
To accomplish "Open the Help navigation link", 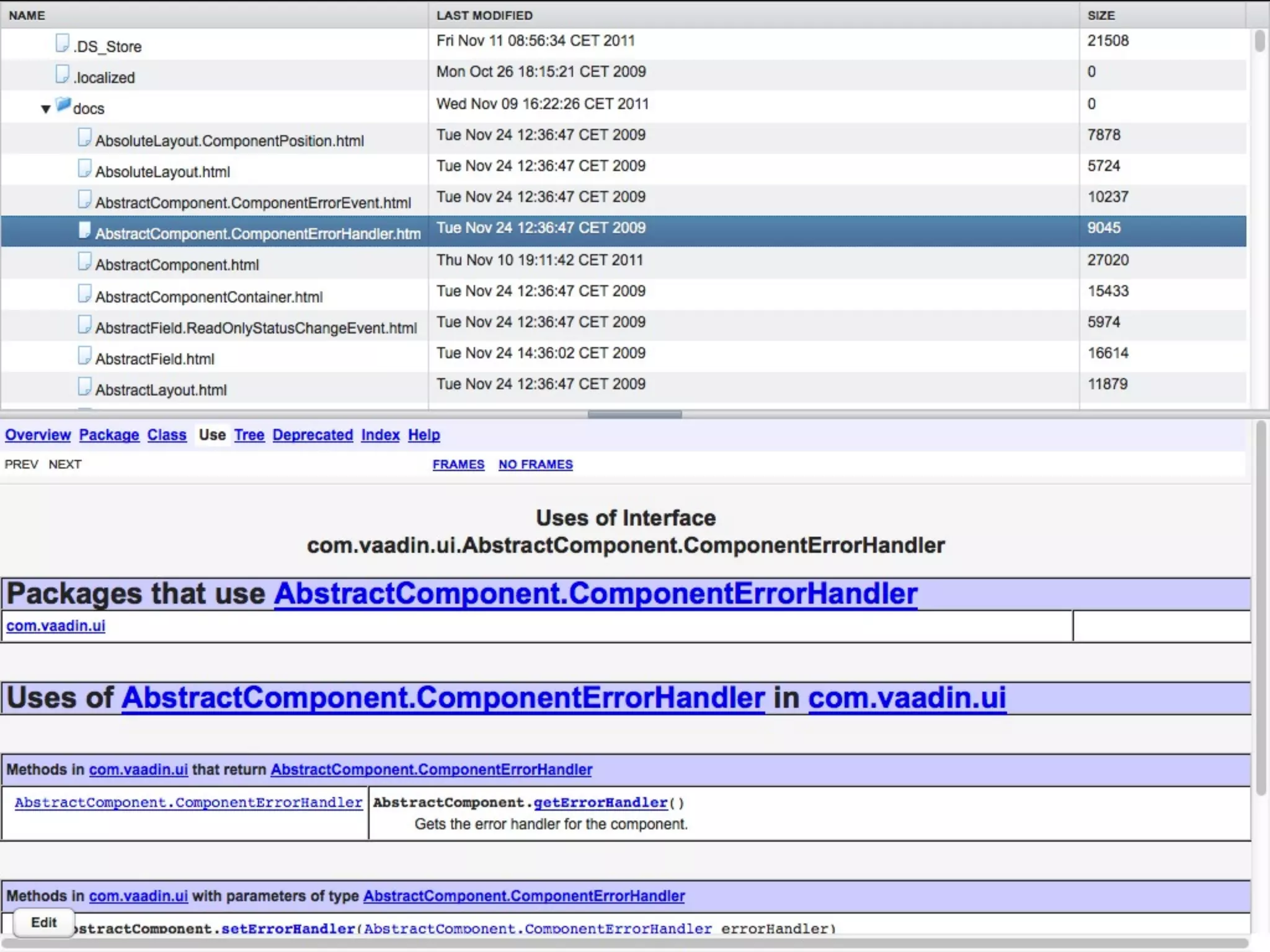I will point(424,435).
